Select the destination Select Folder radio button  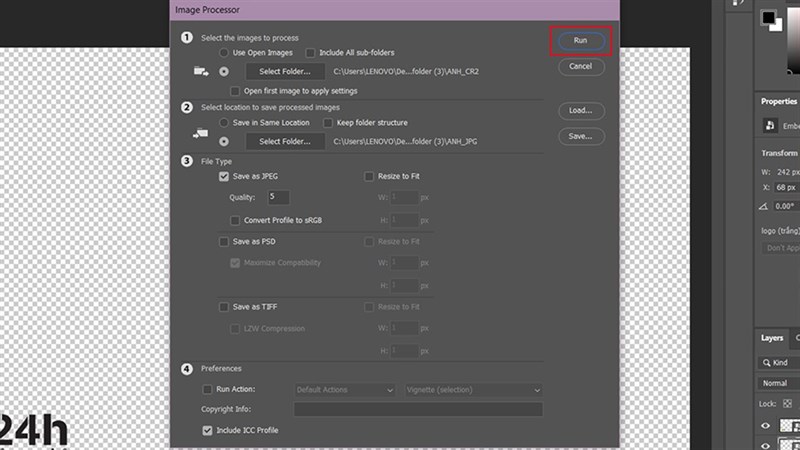click(x=223, y=141)
